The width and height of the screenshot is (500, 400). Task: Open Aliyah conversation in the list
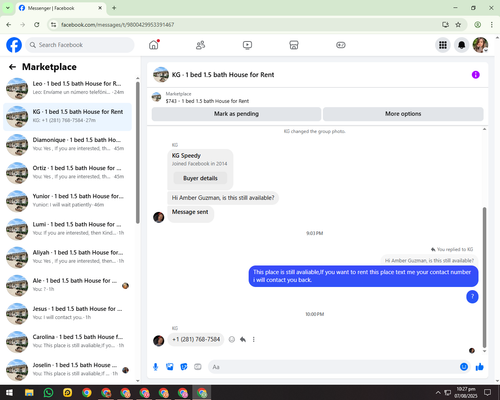67,257
